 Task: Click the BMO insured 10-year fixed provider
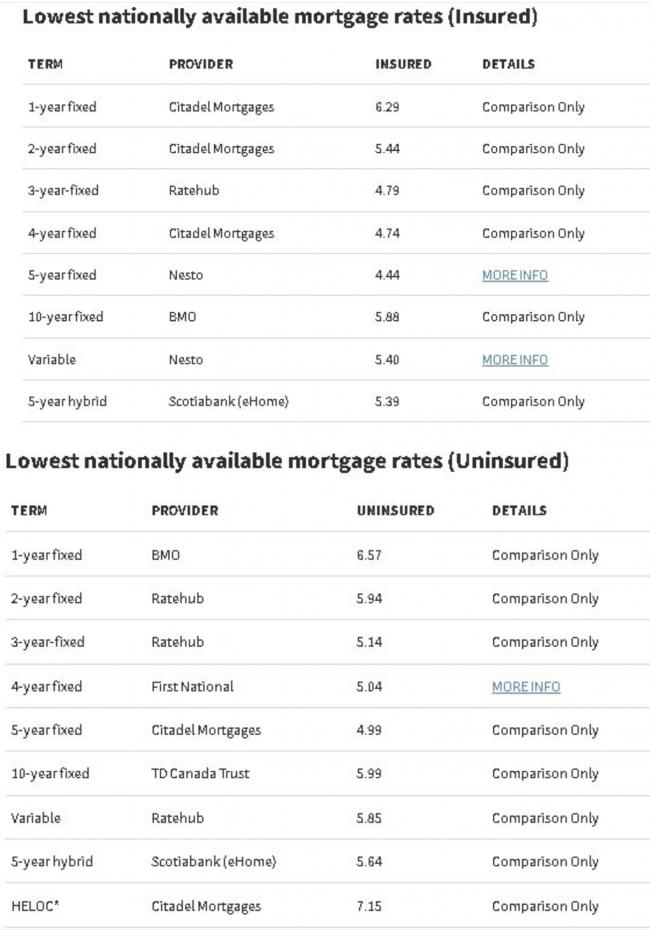point(182,317)
